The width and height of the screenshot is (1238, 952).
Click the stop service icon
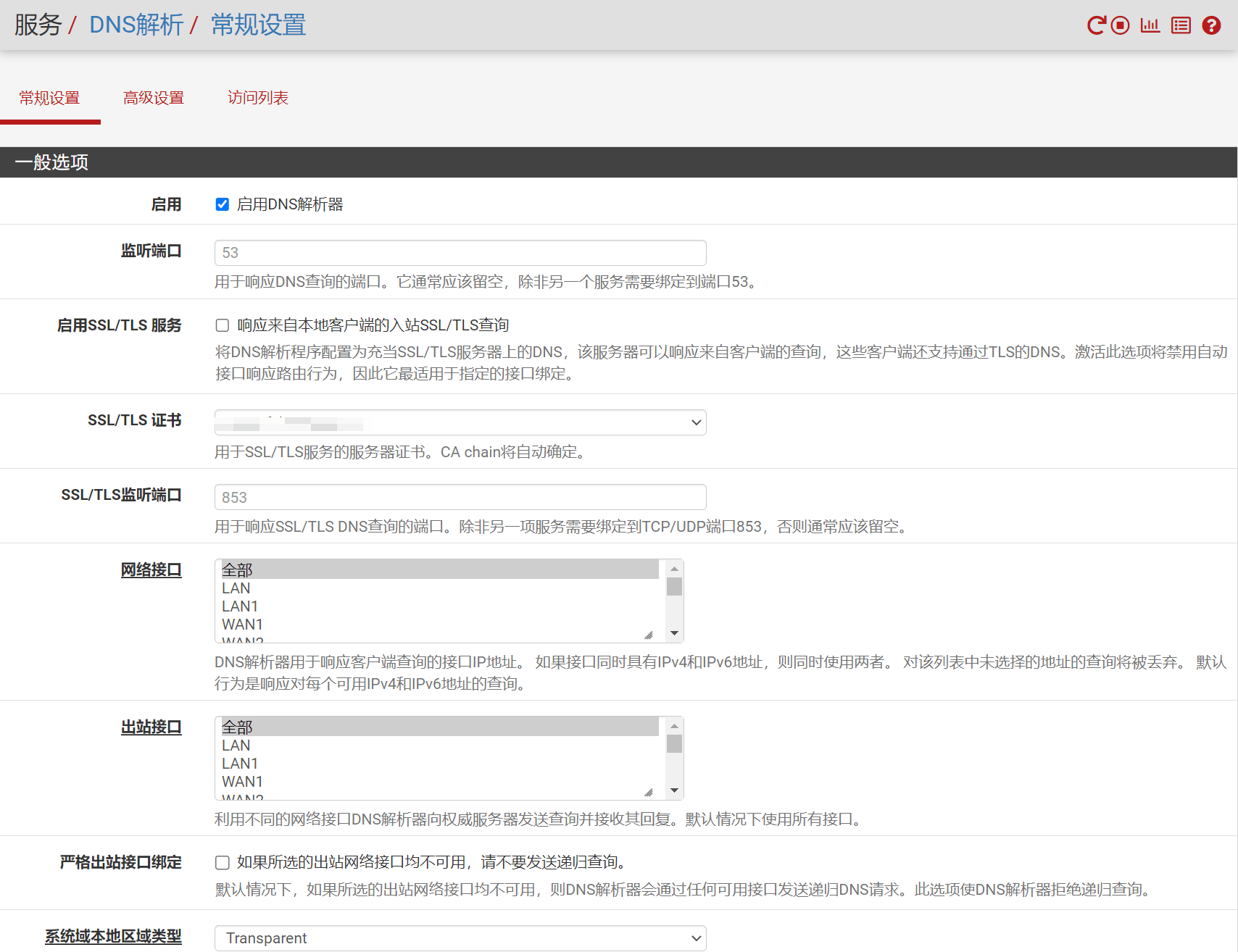1121,25
